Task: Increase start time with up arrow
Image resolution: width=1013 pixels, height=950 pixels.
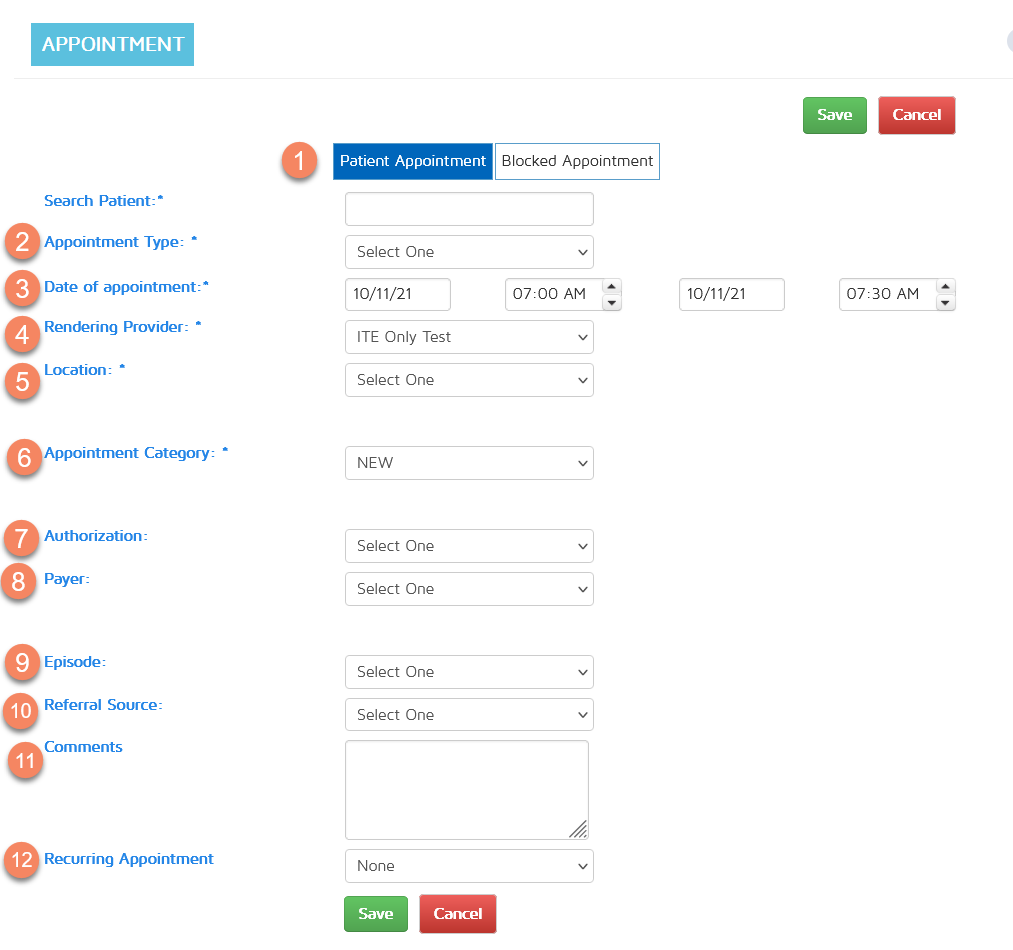Action: point(613,286)
